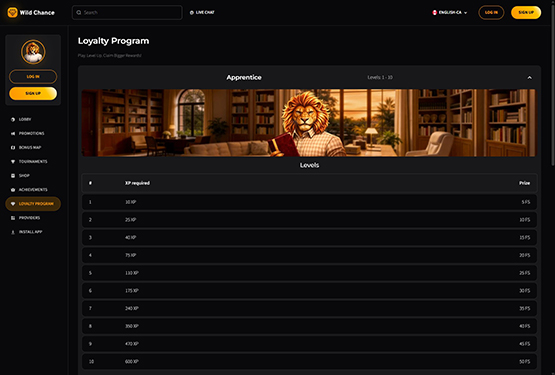Select the Bonus Map sidebar icon
Image resolution: width=555 pixels, height=375 pixels.
tap(13, 147)
